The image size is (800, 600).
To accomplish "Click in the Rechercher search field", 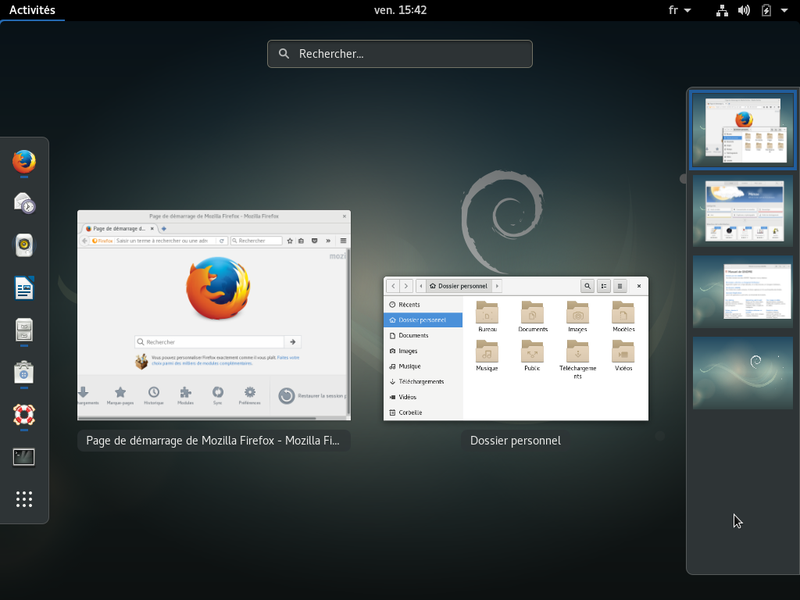I will pyautogui.click(x=400, y=54).
